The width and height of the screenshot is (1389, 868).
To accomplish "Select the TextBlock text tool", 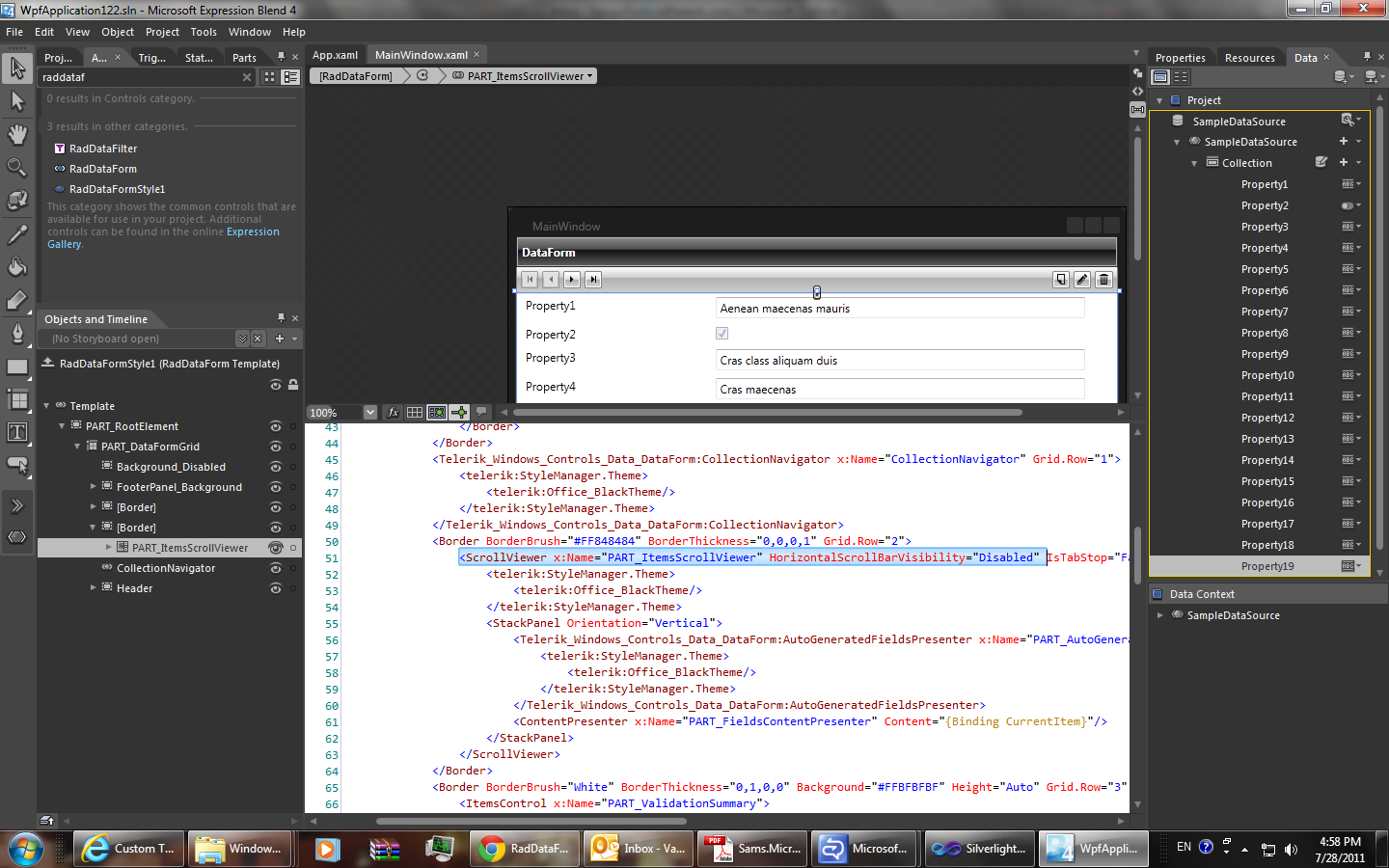I will pyautogui.click(x=17, y=432).
